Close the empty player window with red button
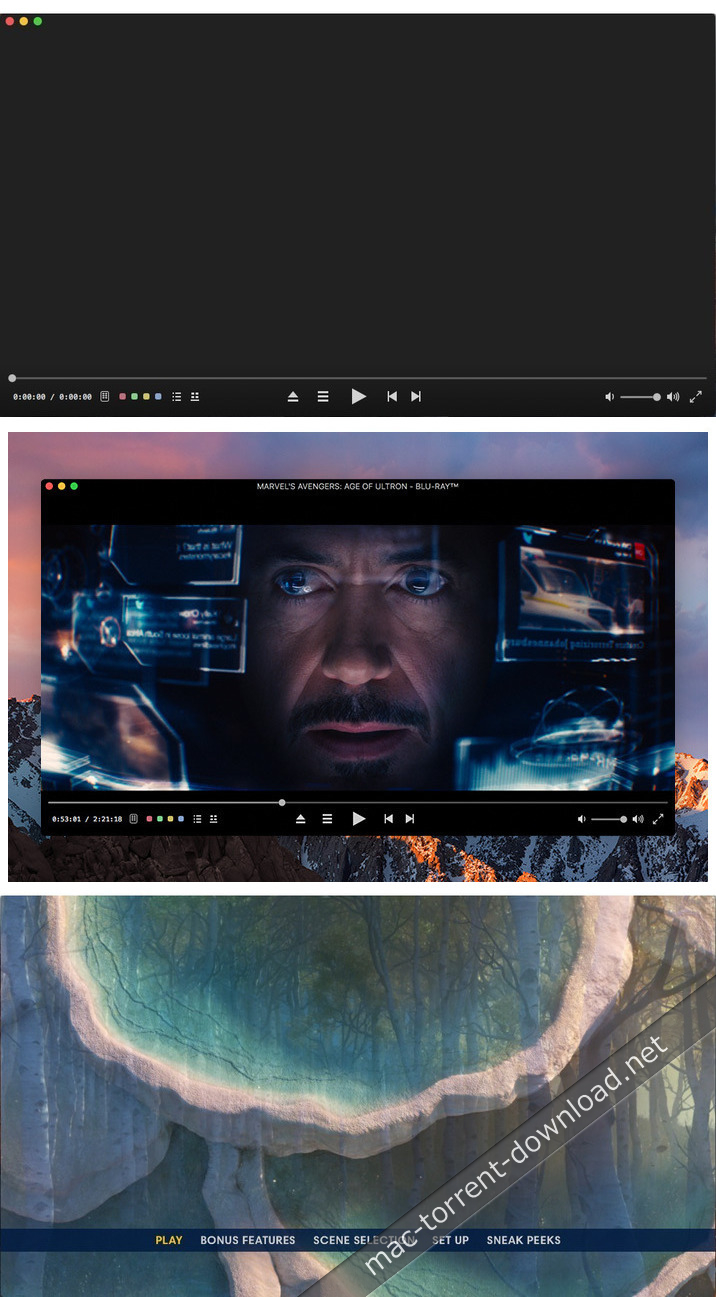Image resolution: width=716 pixels, height=1297 pixels. click(10, 21)
